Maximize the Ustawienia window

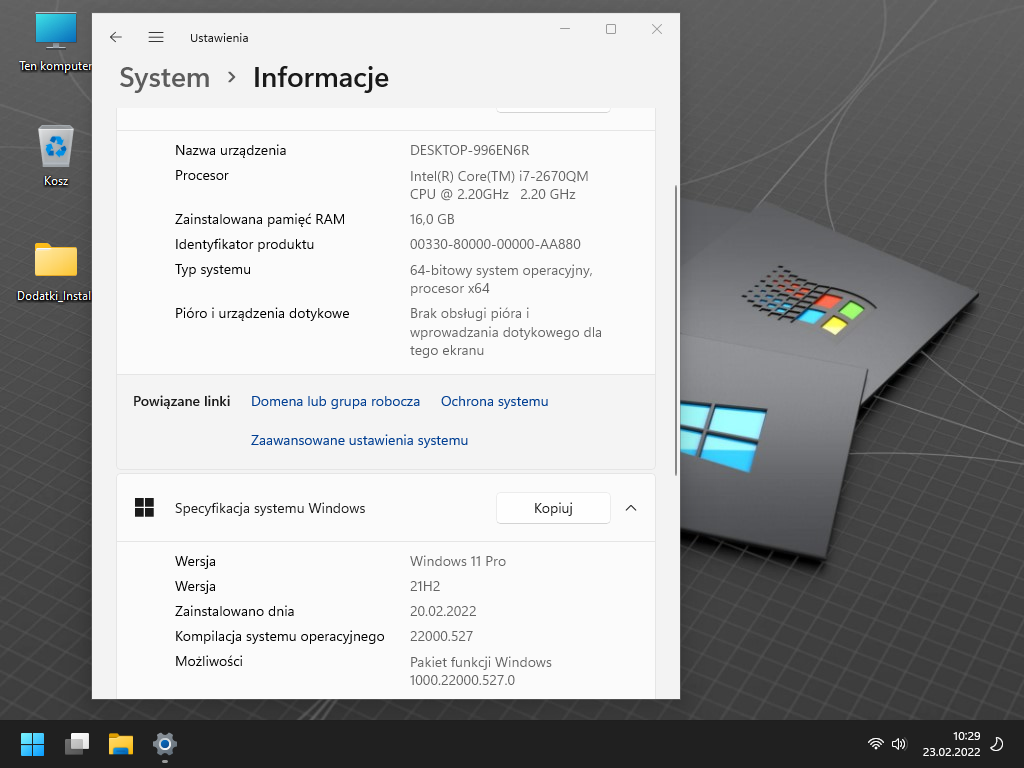pyautogui.click(x=611, y=29)
